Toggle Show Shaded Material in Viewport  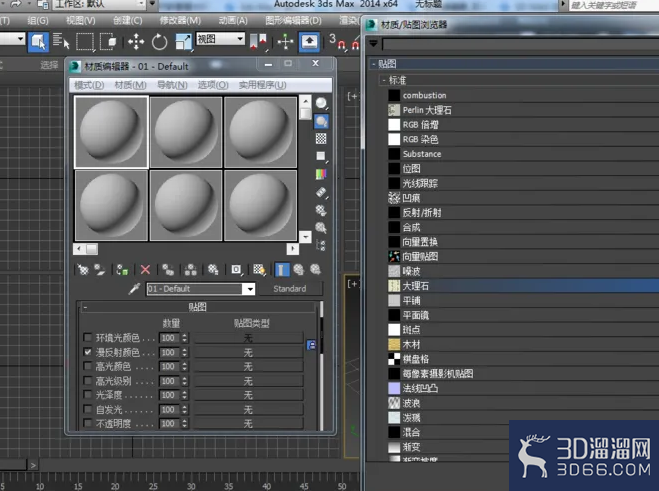pyautogui.click(x=259, y=269)
